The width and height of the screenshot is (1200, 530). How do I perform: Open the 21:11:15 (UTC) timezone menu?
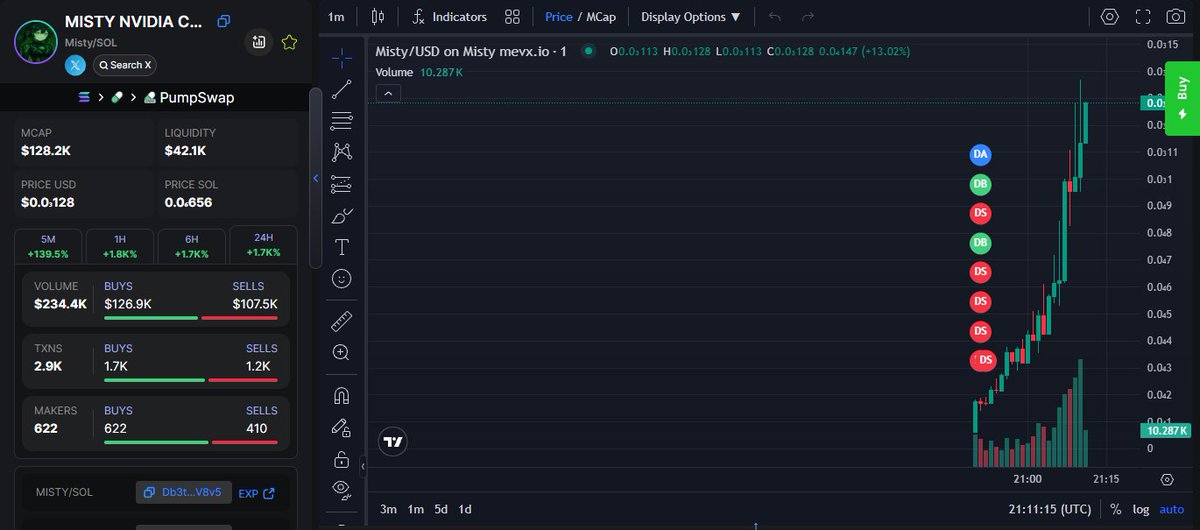(x=1050, y=509)
